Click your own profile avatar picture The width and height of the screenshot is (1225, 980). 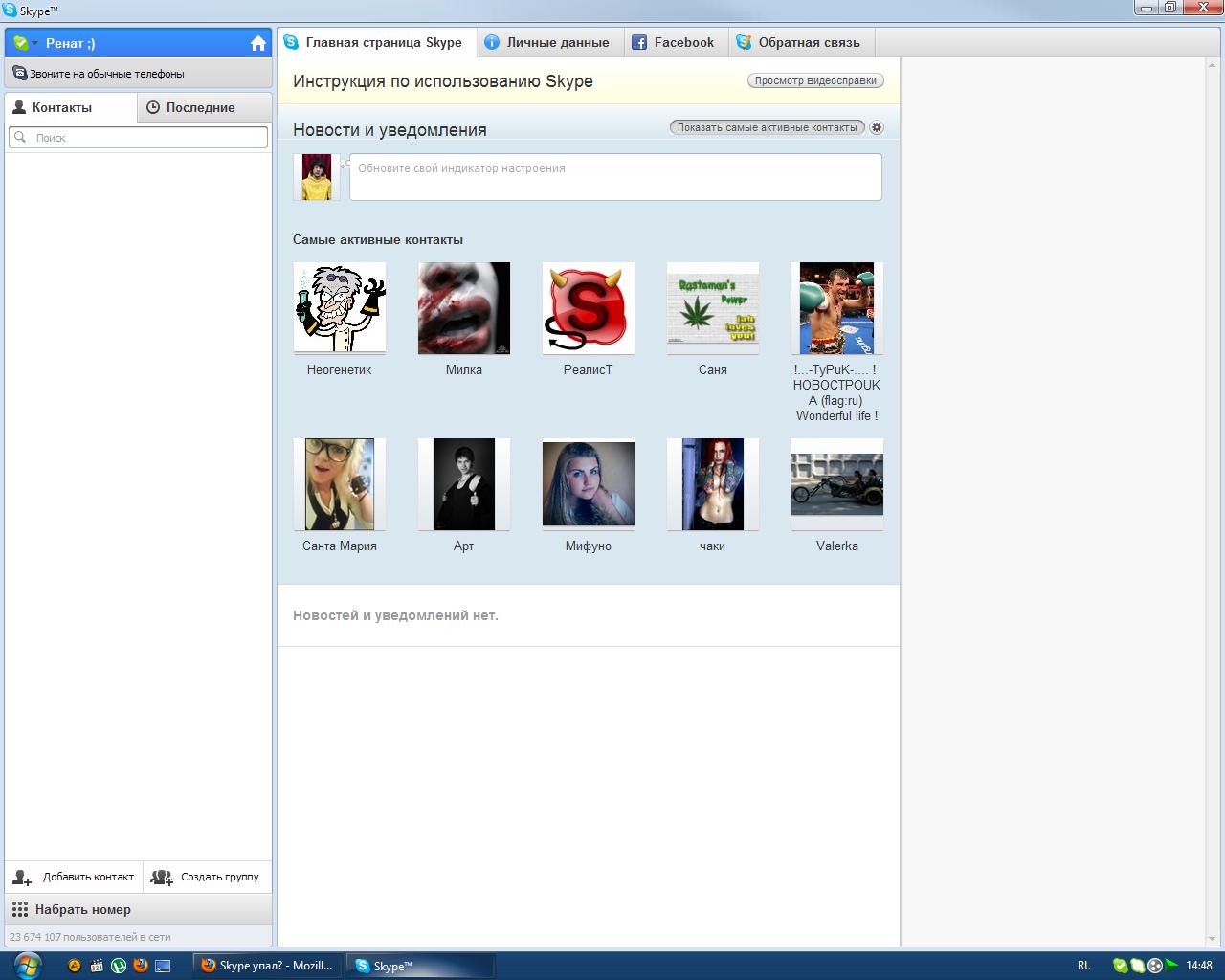317,177
